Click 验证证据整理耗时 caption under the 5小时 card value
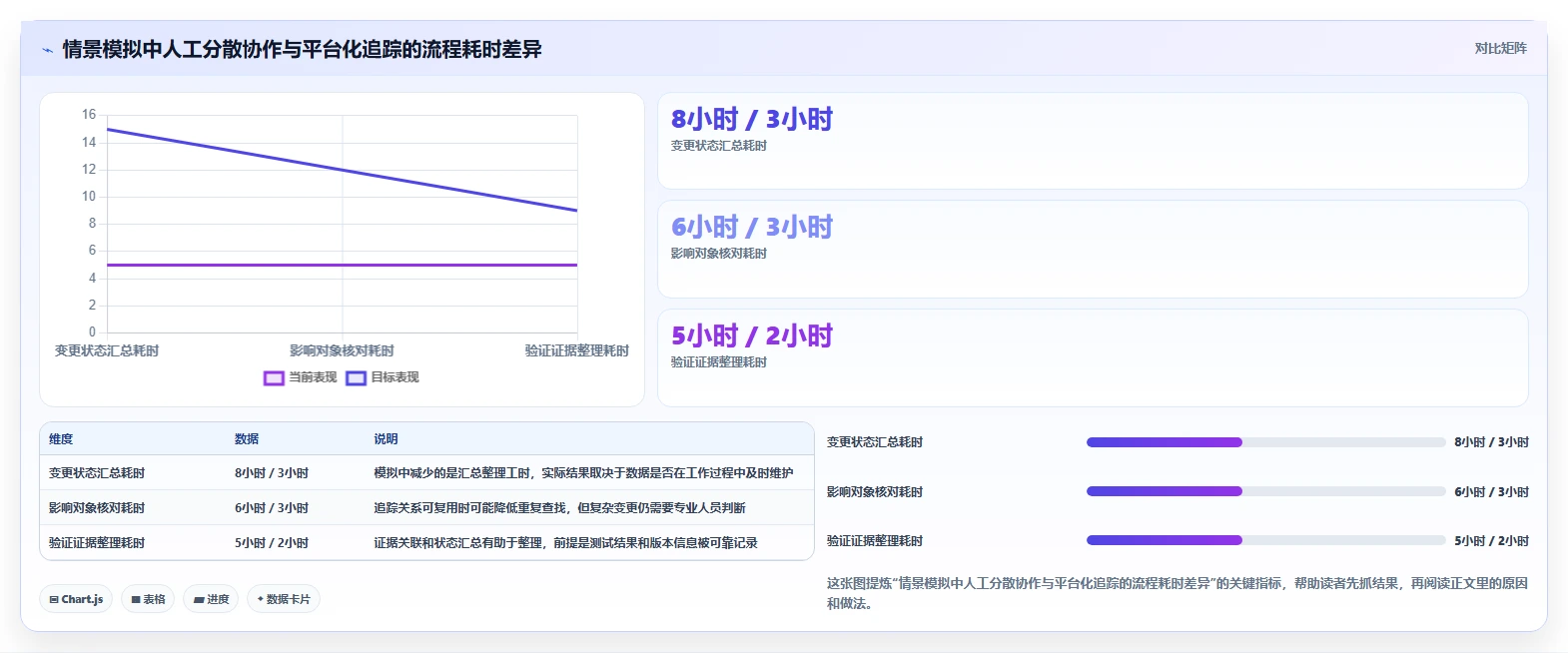Viewport: 1568px width, 653px height. click(719, 362)
